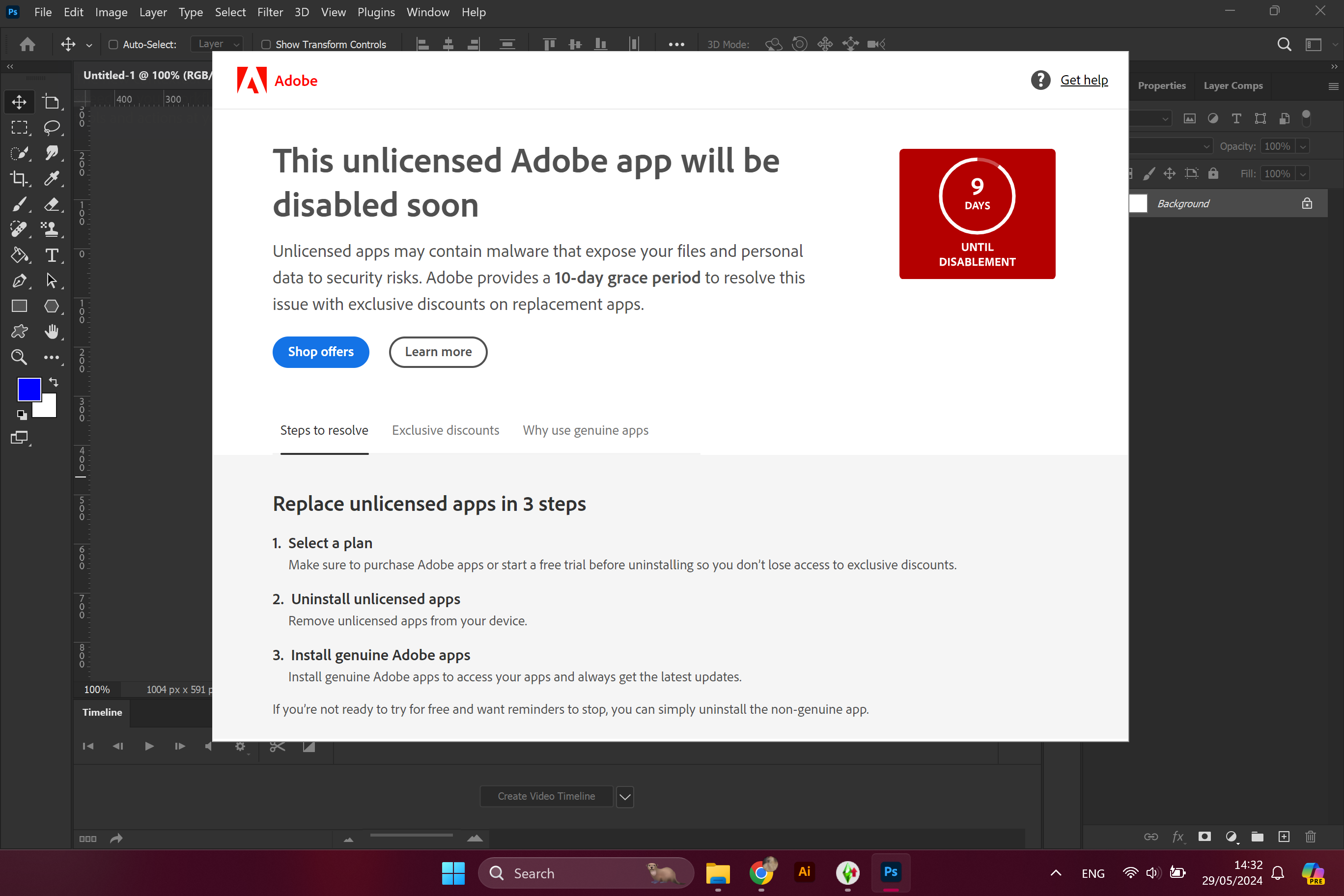Image resolution: width=1344 pixels, height=896 pixels.
Task: Click the Shop offers button
Action: (x=321, y=352)
